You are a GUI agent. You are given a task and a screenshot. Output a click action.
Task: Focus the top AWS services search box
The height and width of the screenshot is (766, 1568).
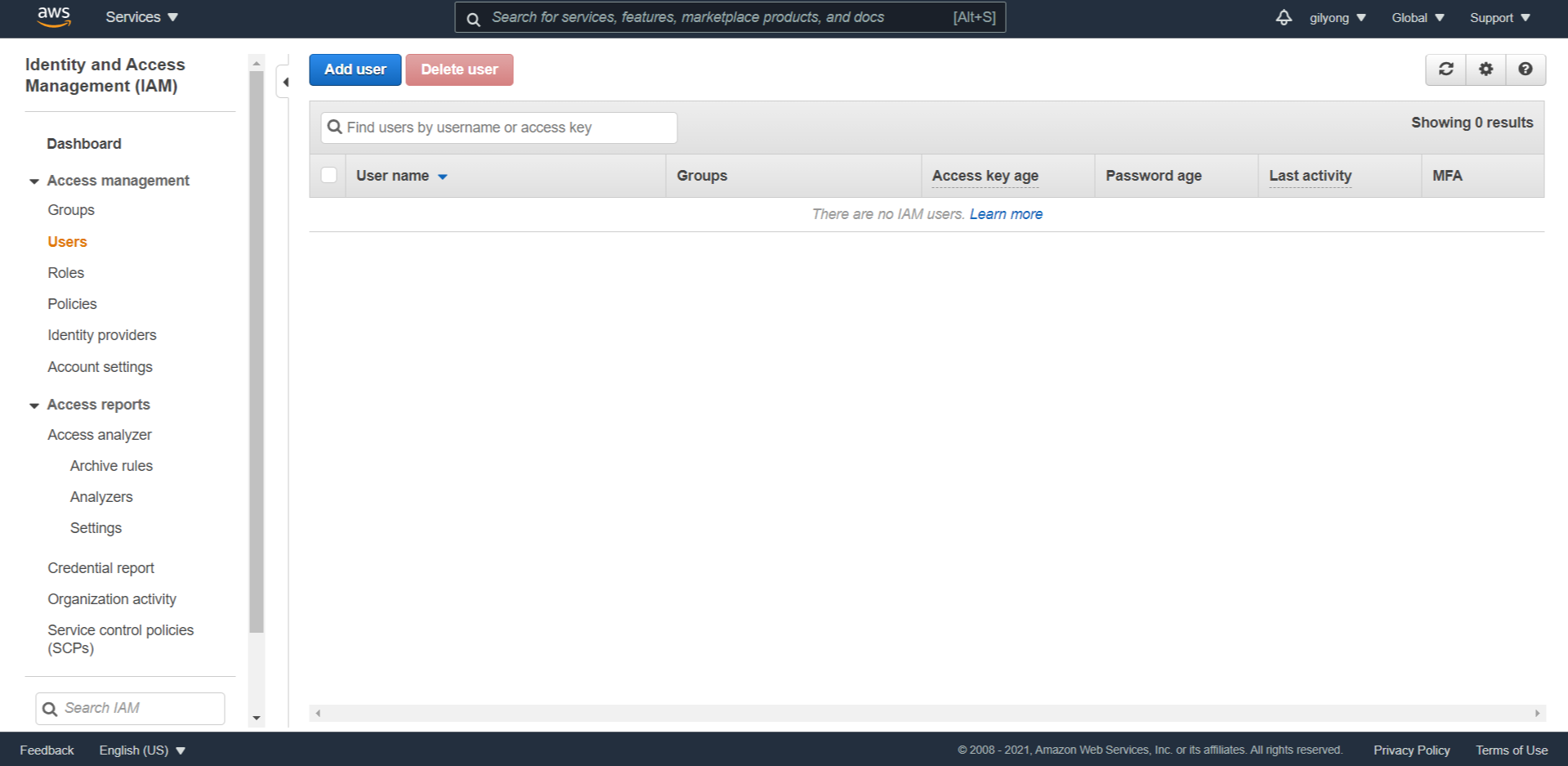pos(730,17)
